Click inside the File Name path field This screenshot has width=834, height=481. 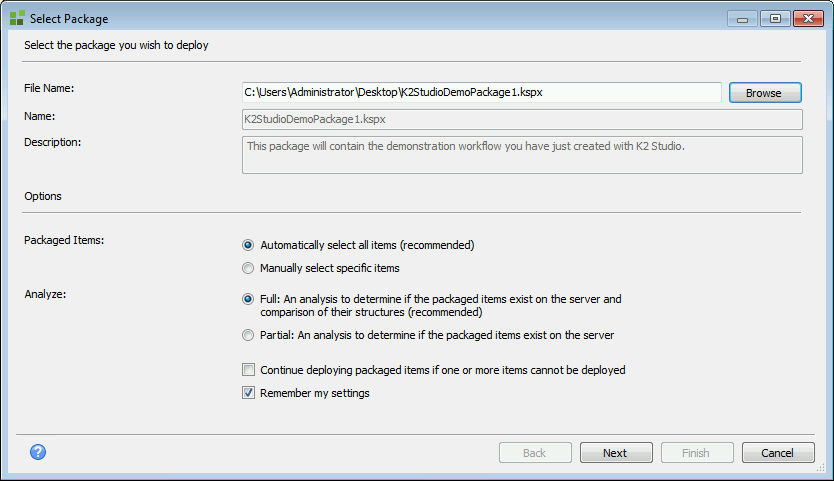click(481, 93)
